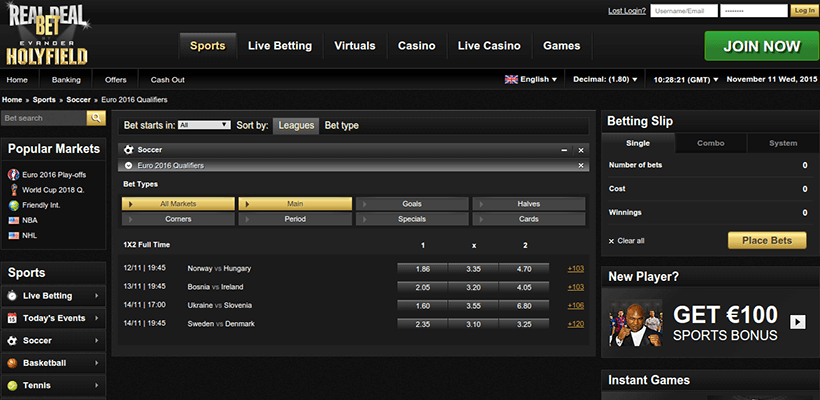Viewport: 820px width, 400px height.
Task: Toggle the Cards bet type filter
Action: [x=529, y=219]
